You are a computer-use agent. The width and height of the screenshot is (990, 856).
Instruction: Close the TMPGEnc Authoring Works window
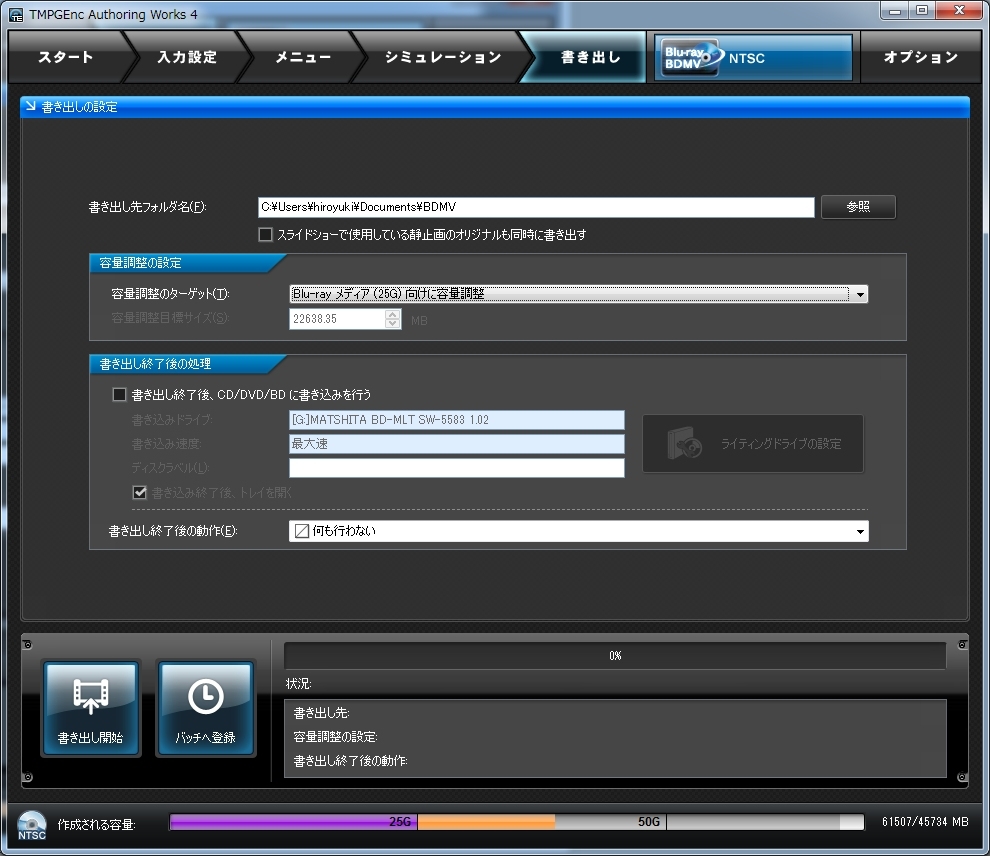[959, 11]
